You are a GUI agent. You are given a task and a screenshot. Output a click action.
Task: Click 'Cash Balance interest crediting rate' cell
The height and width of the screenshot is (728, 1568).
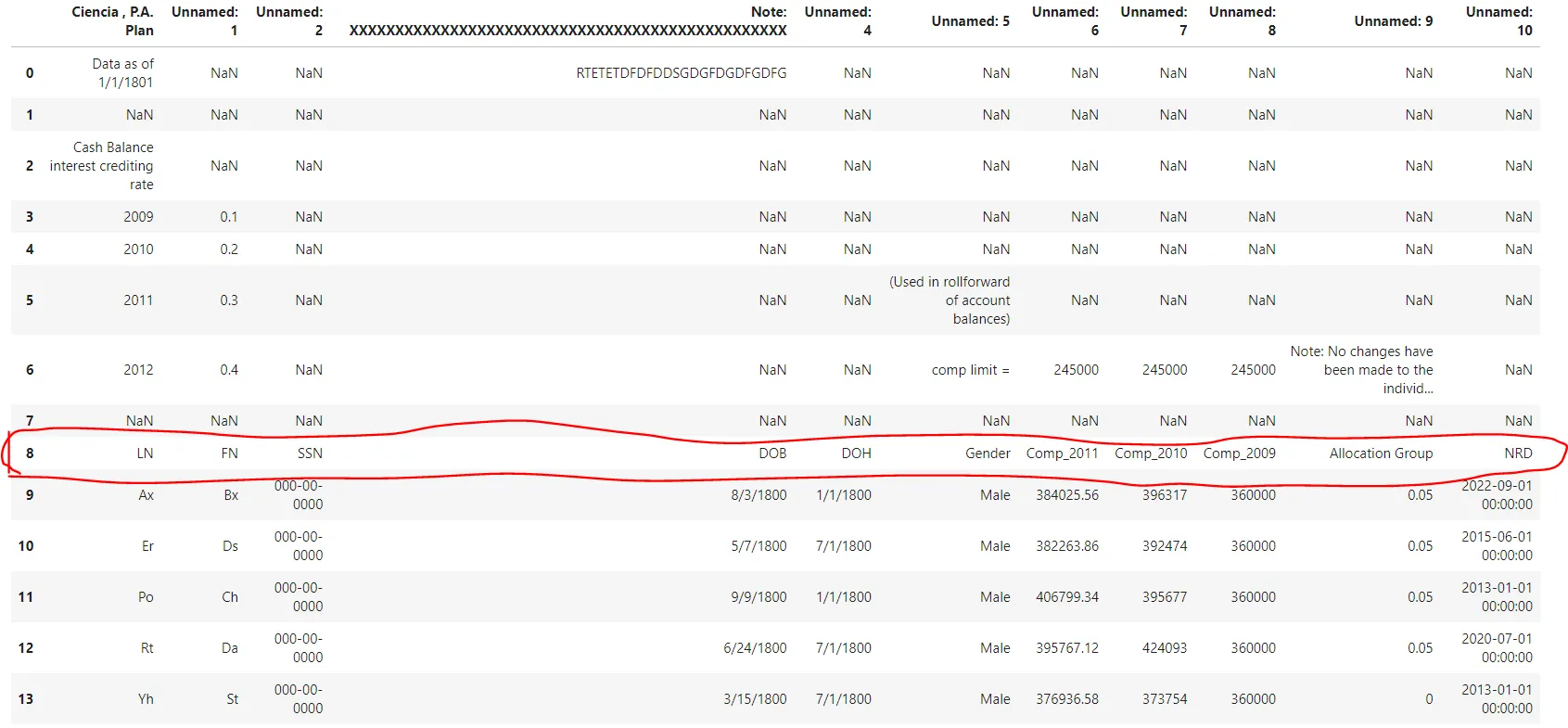(101, 166)
